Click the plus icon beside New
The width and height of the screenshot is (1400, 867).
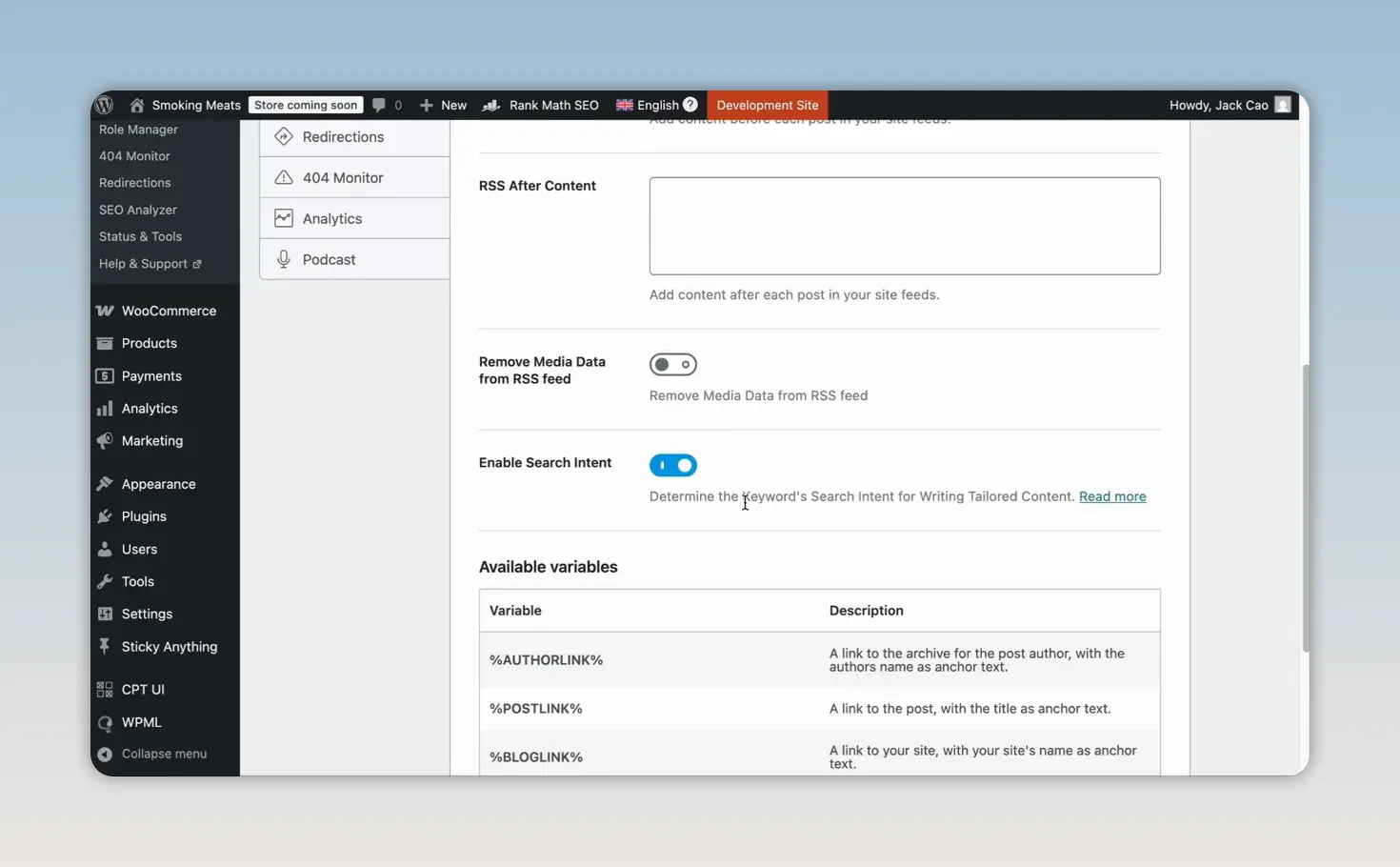[427, 105]
